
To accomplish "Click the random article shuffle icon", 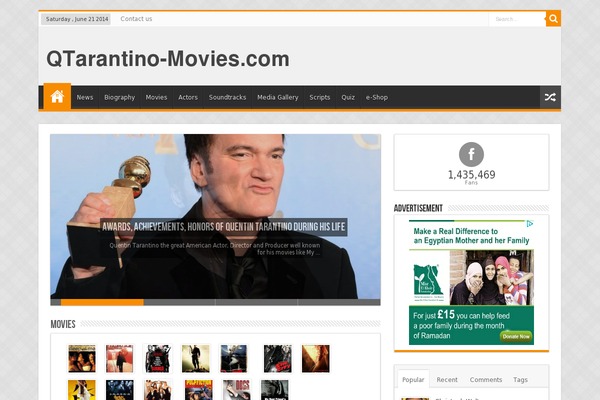I will click(x=550, y=97).
